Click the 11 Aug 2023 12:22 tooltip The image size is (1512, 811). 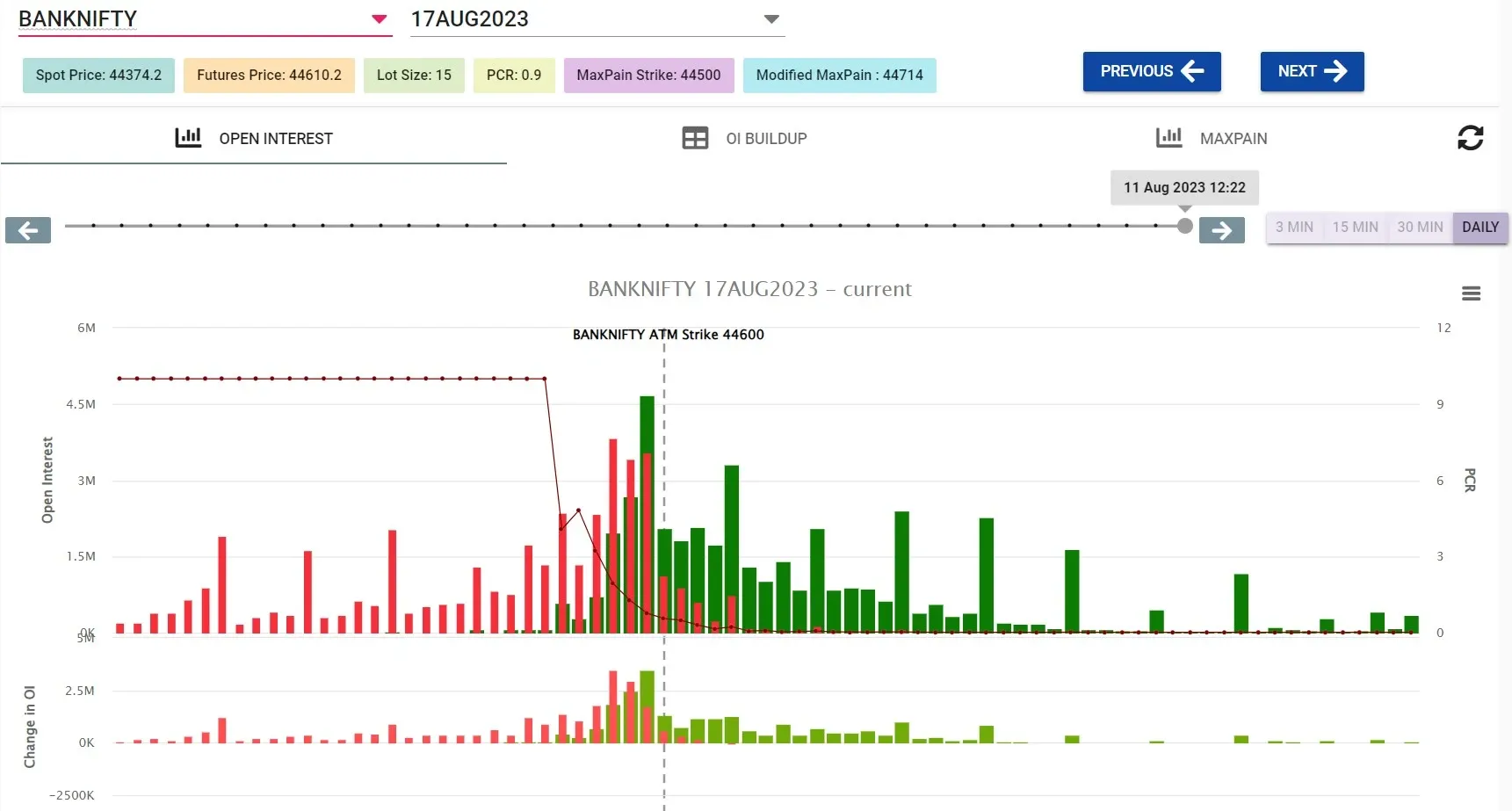pyautogui.click(x=1184, y=187)
